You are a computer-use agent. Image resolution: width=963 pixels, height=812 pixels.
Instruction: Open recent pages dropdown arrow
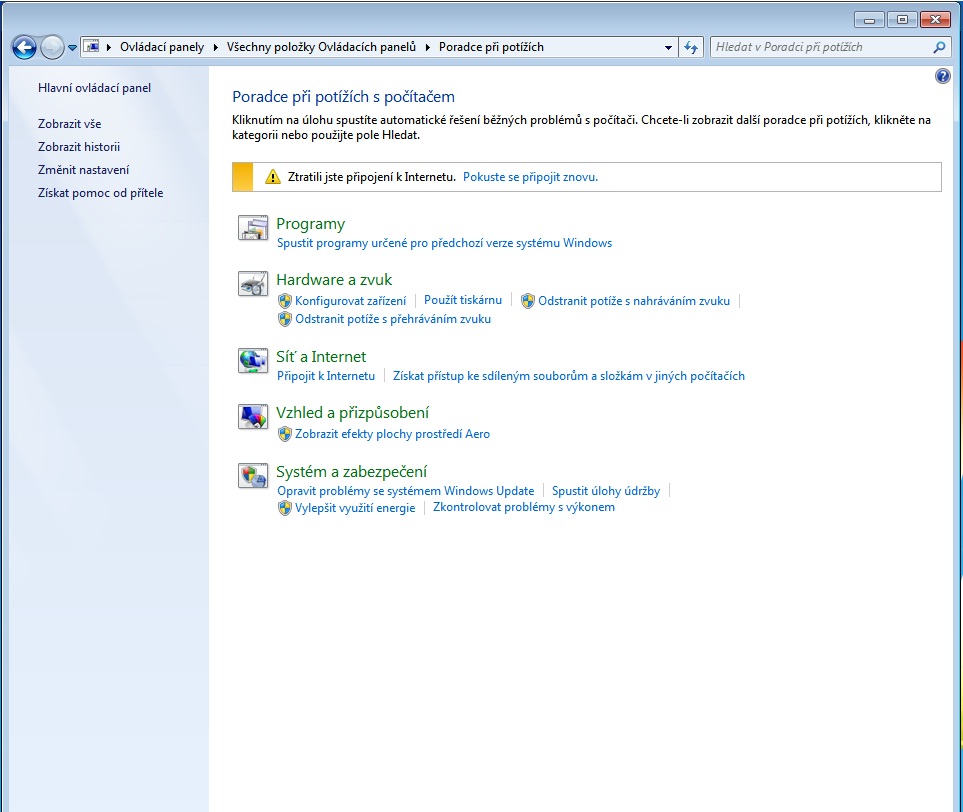[x=72, y=47]
